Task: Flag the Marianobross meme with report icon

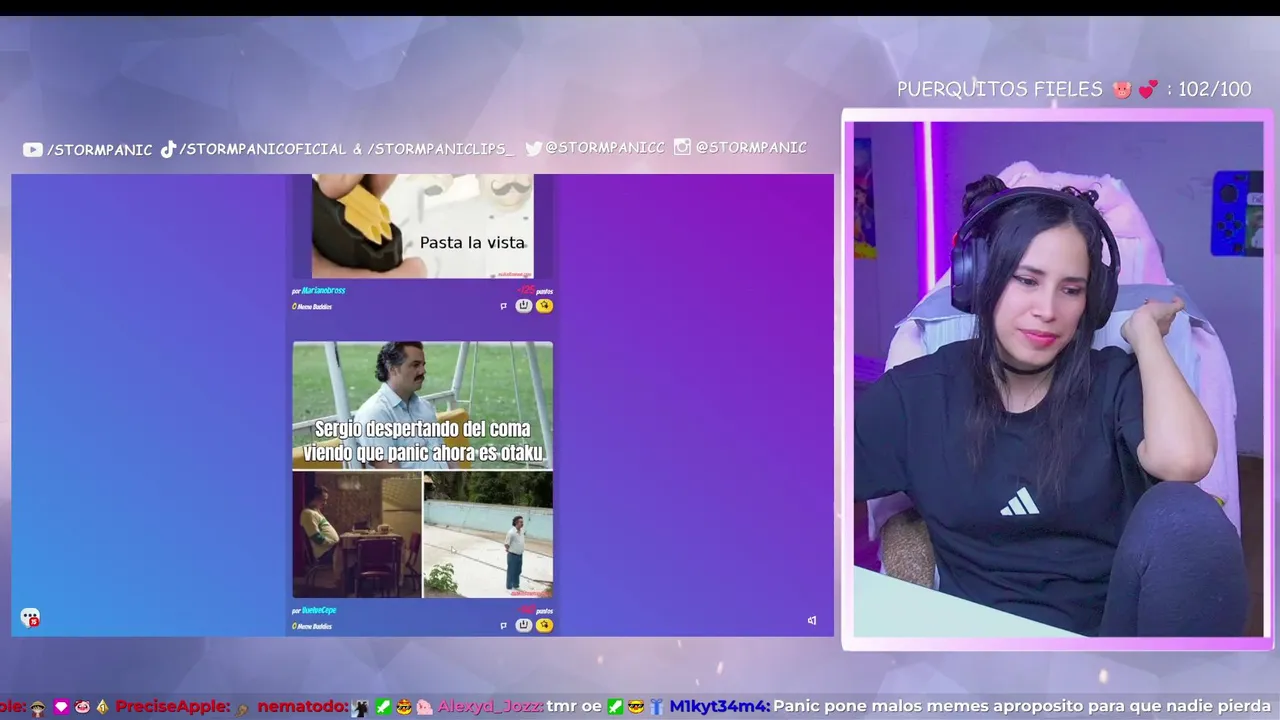Action: tap(503, 306)
